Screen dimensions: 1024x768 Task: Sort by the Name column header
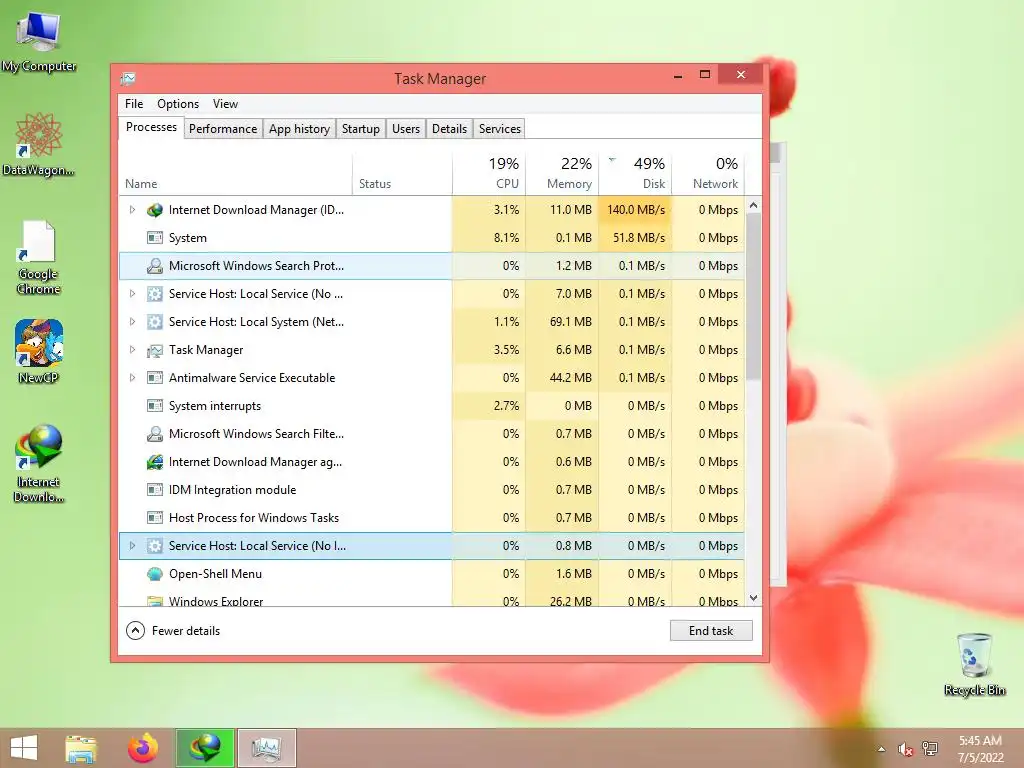click(236, 174)
